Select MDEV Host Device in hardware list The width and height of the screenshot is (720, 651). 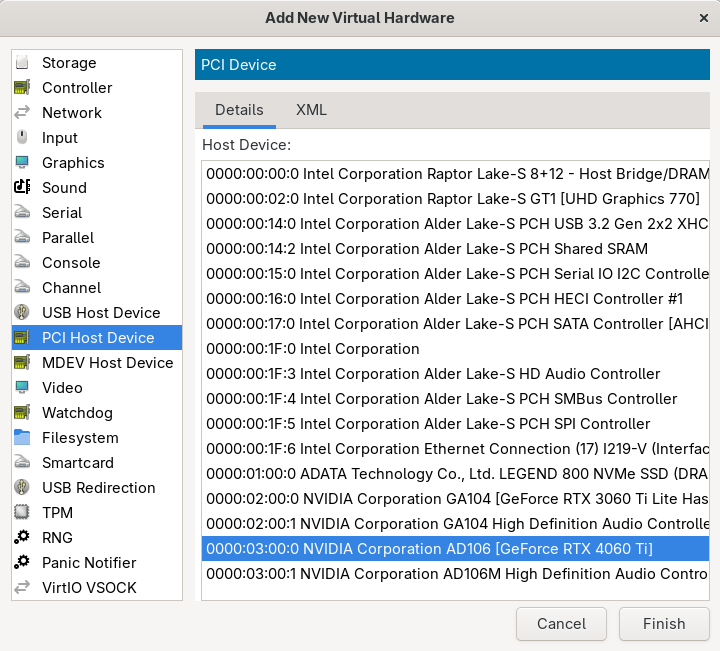pyautogui.click(x=107, y=363)
